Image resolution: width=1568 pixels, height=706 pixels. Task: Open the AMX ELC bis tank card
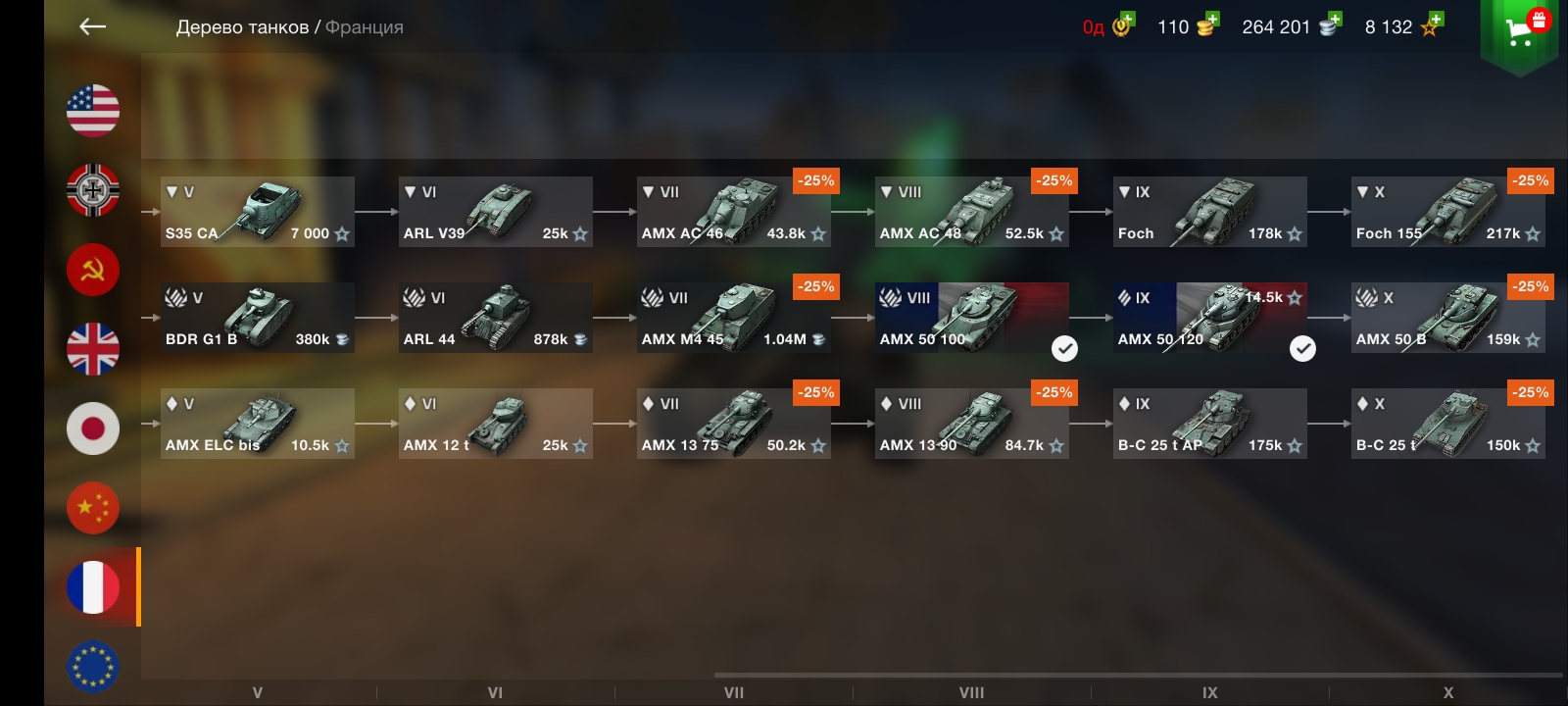point(258,424)
